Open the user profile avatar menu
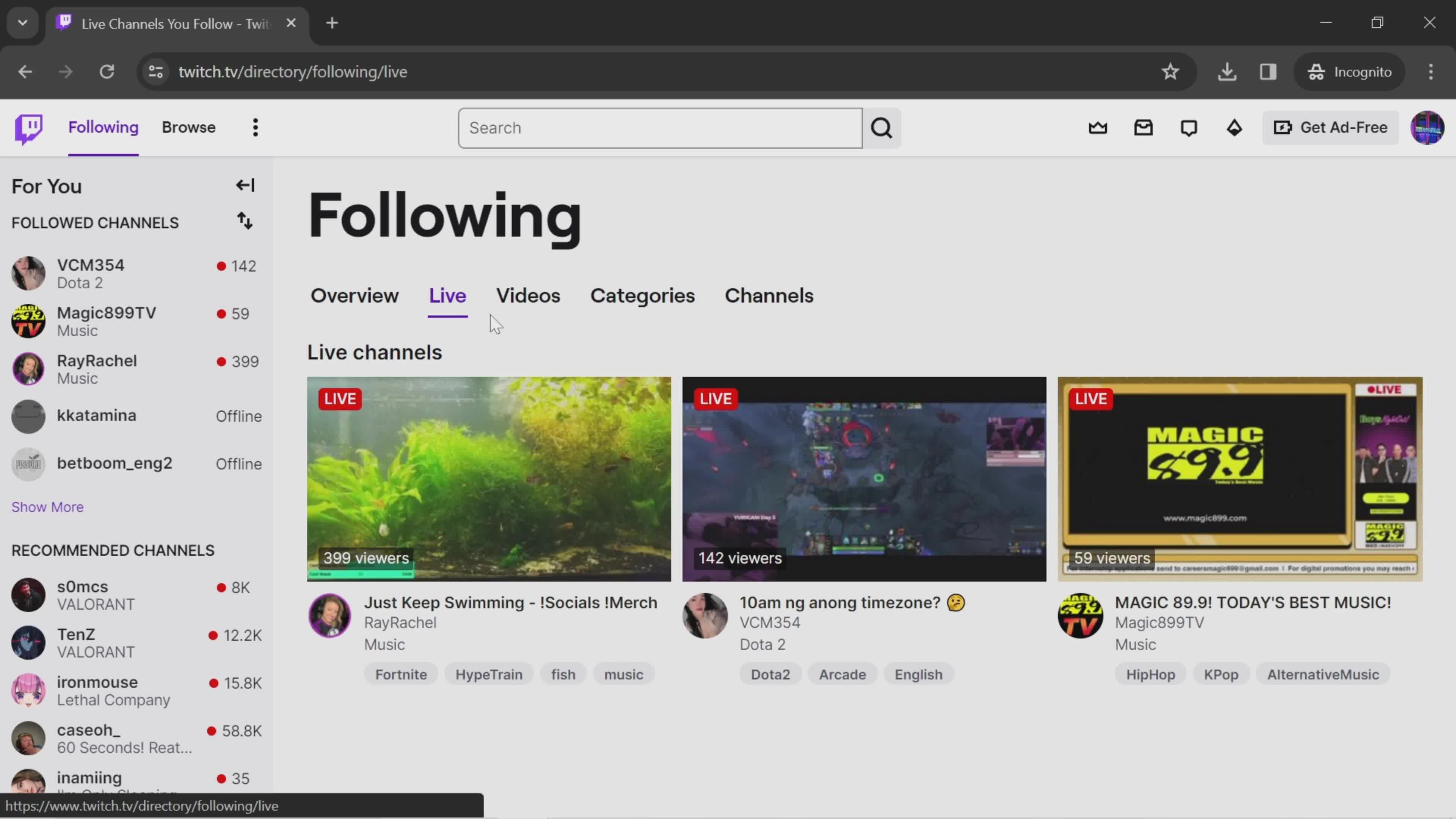 pos(1428,128)
